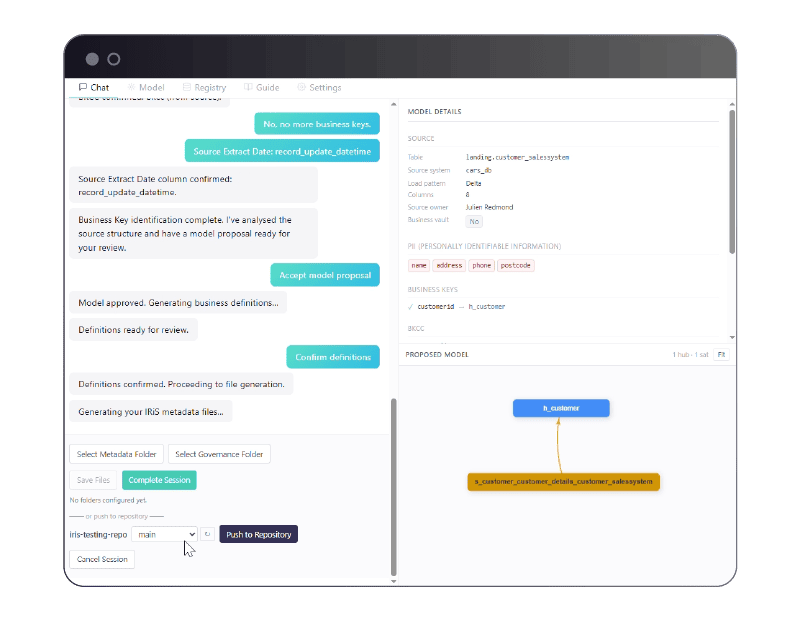
Task: Click the Save Files button
Action: [93, 480]
